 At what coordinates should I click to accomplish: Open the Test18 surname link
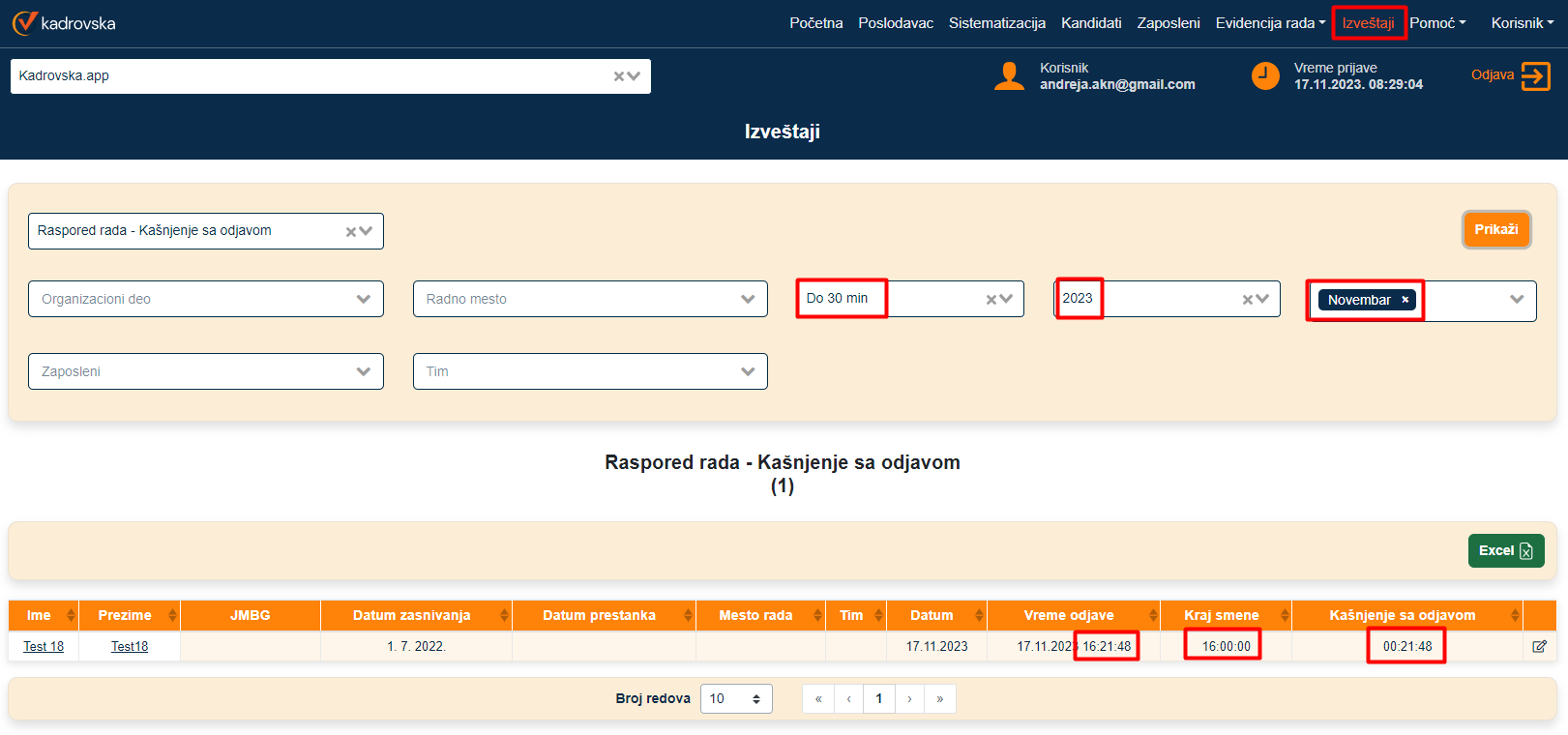tap(130, 646)
